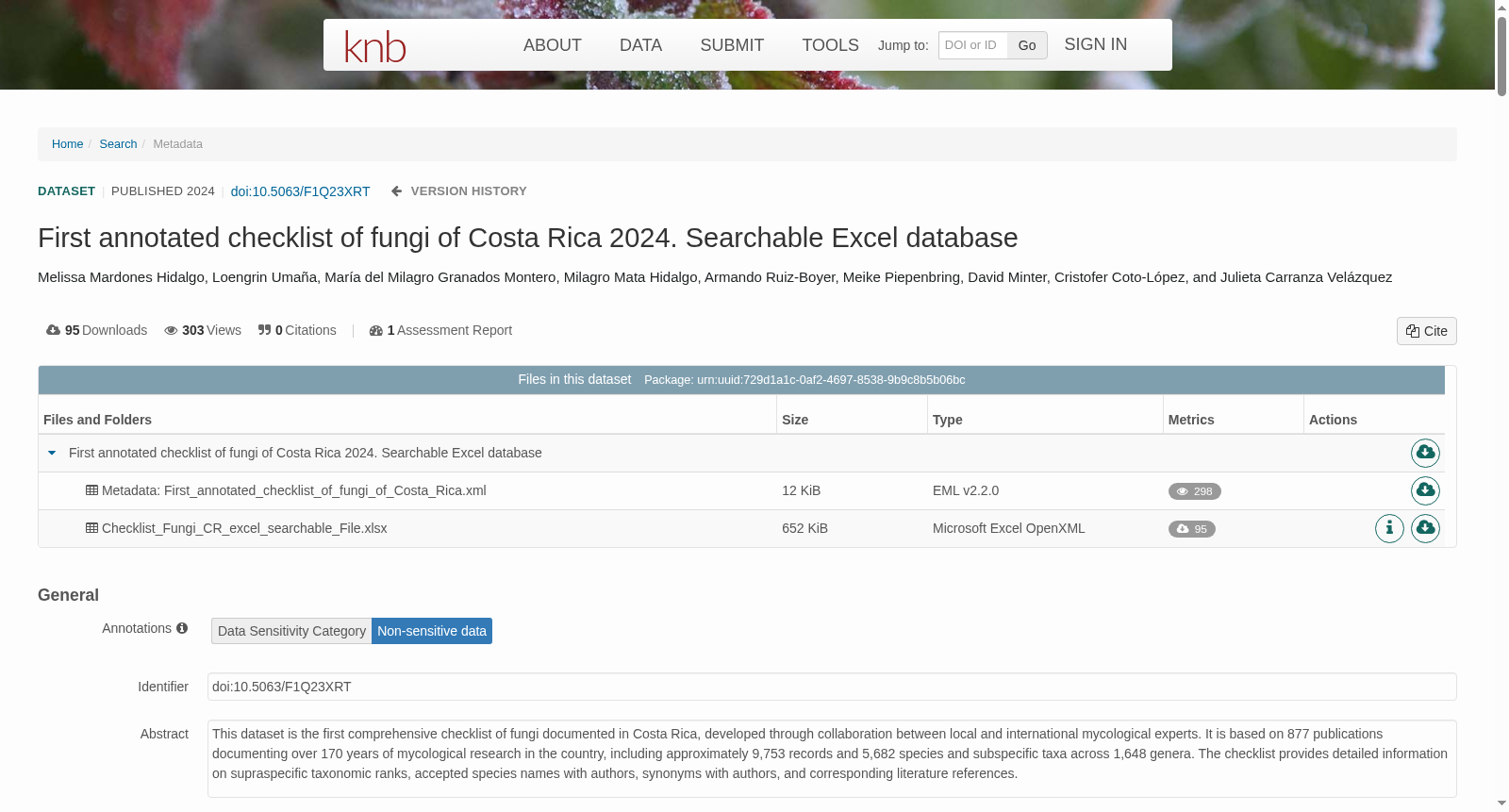Go to Search breadcrumb
This screenshot has width=1509, height=812.
118,144
